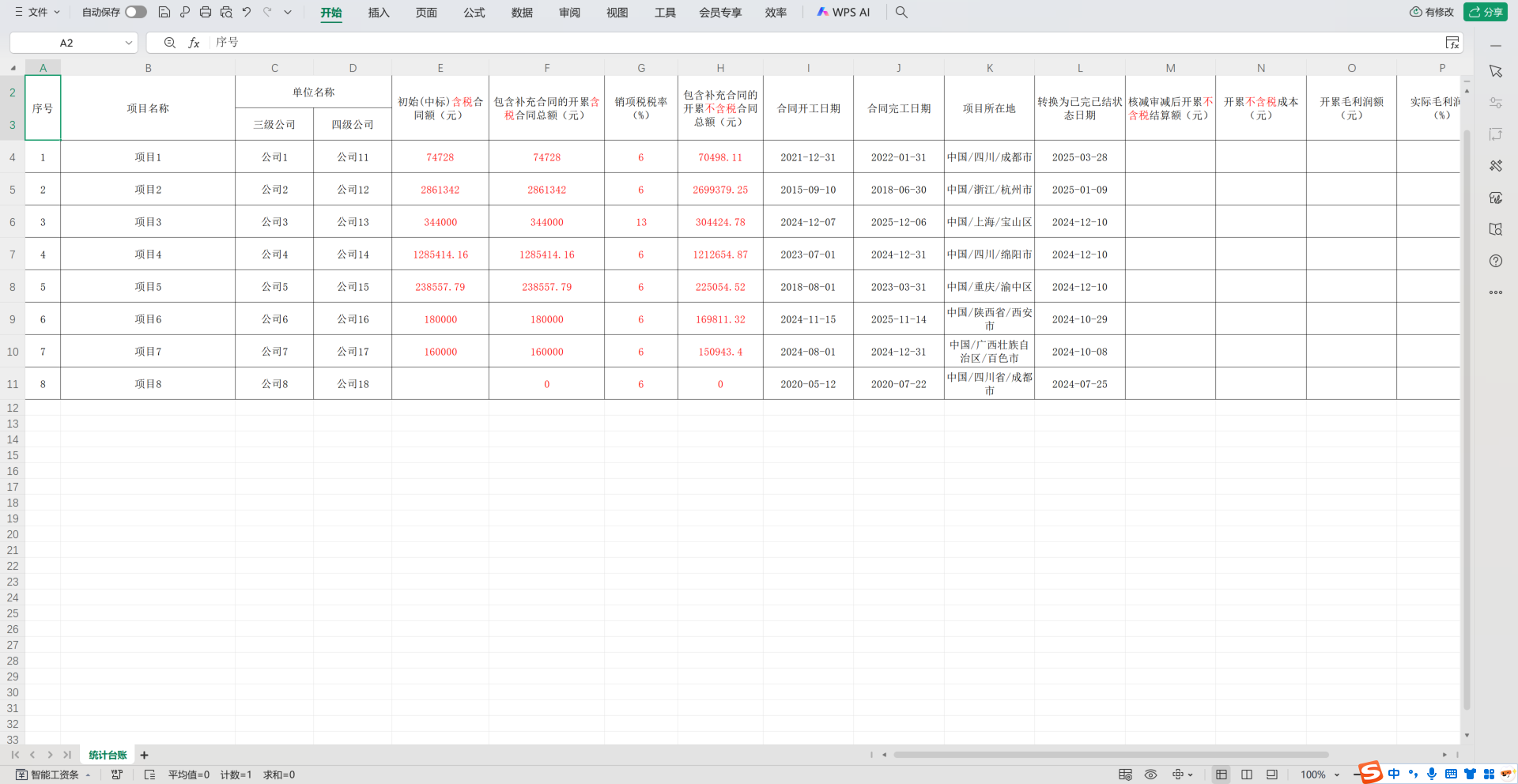The width and height of the screenshot is (1518, 784).
Task: Open the chart analysis sidebar icon
Action: click(1495, 198)
